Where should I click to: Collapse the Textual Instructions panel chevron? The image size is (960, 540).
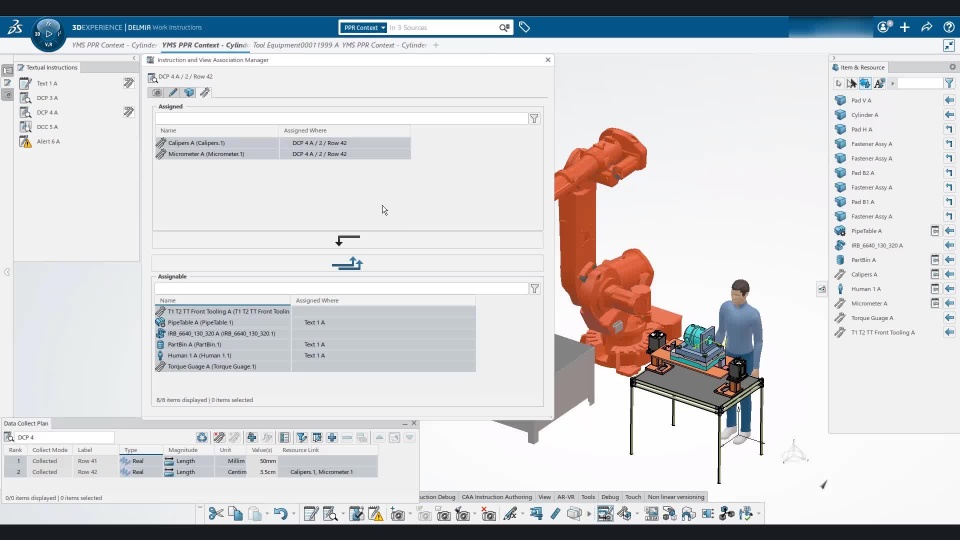click(134, 58)
